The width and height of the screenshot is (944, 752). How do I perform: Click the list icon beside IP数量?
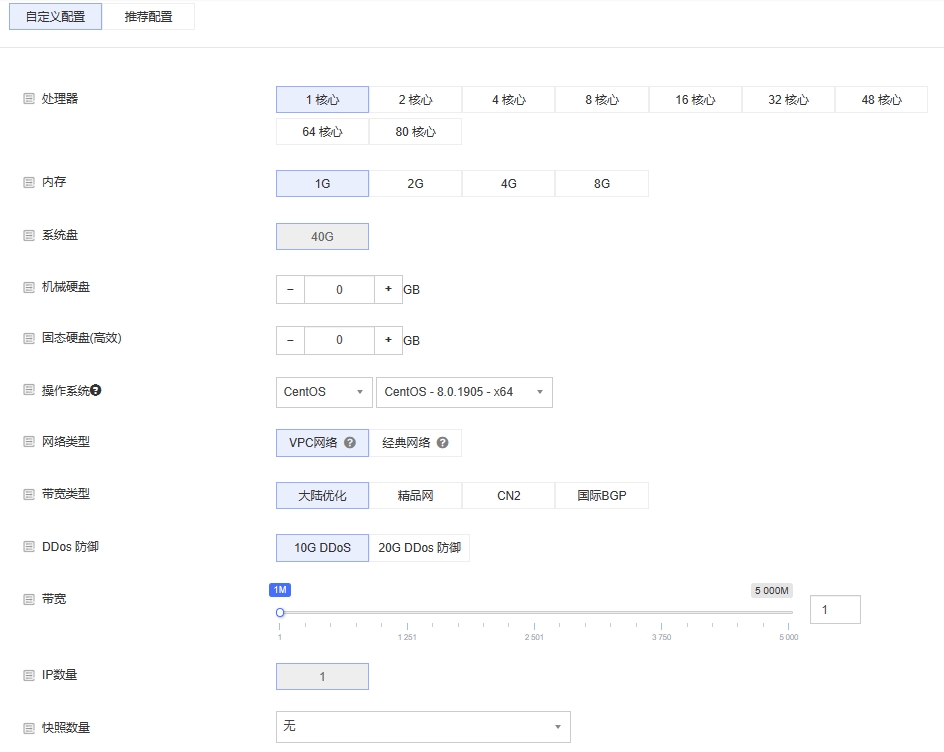pyautogui.click(x=29, y=675)
